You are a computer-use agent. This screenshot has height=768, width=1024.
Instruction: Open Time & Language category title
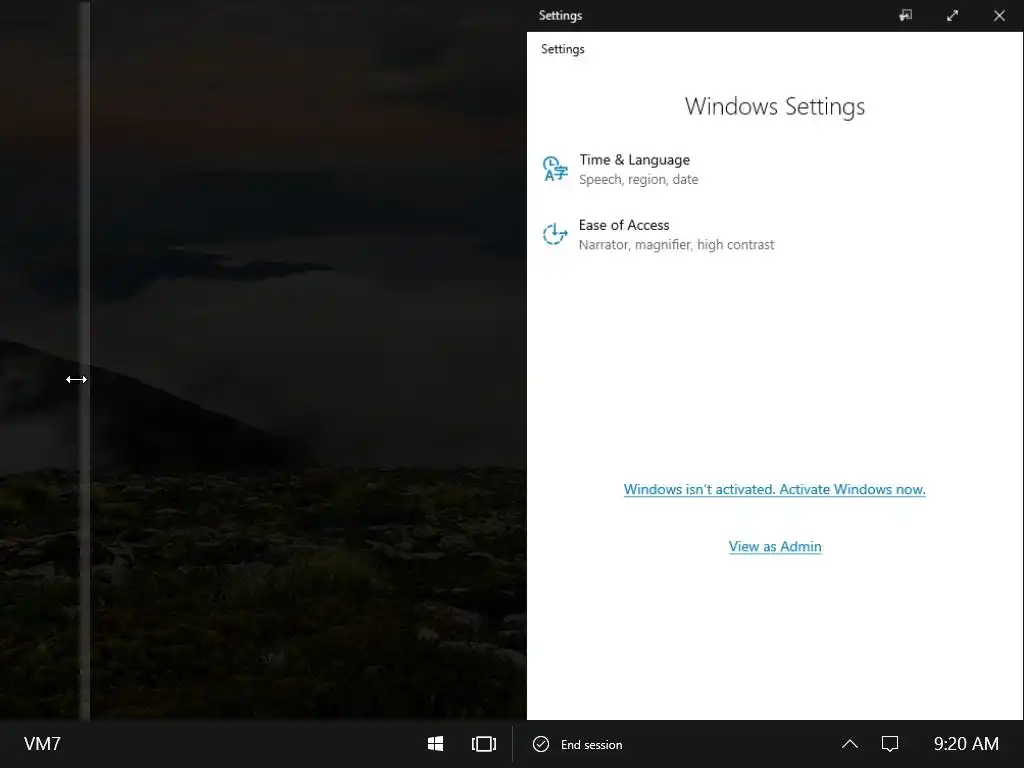[634, 160]
